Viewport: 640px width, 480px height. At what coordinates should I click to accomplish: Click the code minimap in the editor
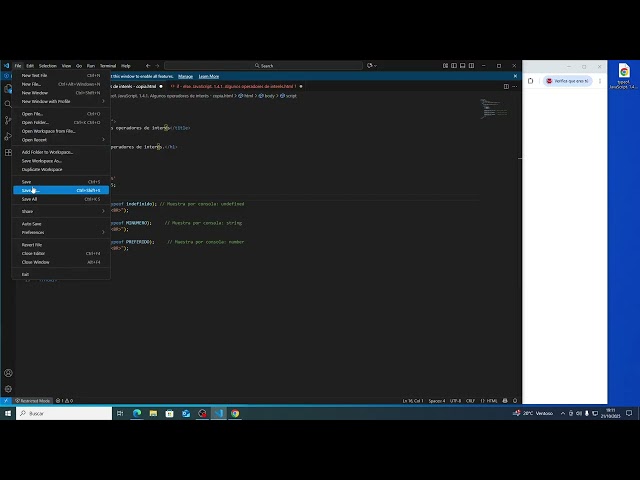pos(494,109)
